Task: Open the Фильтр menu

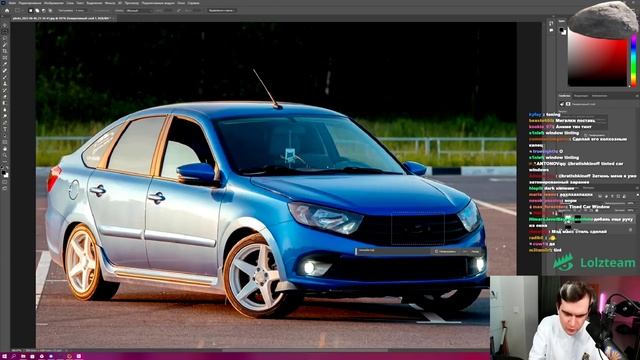Action: [x=110, y=3]
